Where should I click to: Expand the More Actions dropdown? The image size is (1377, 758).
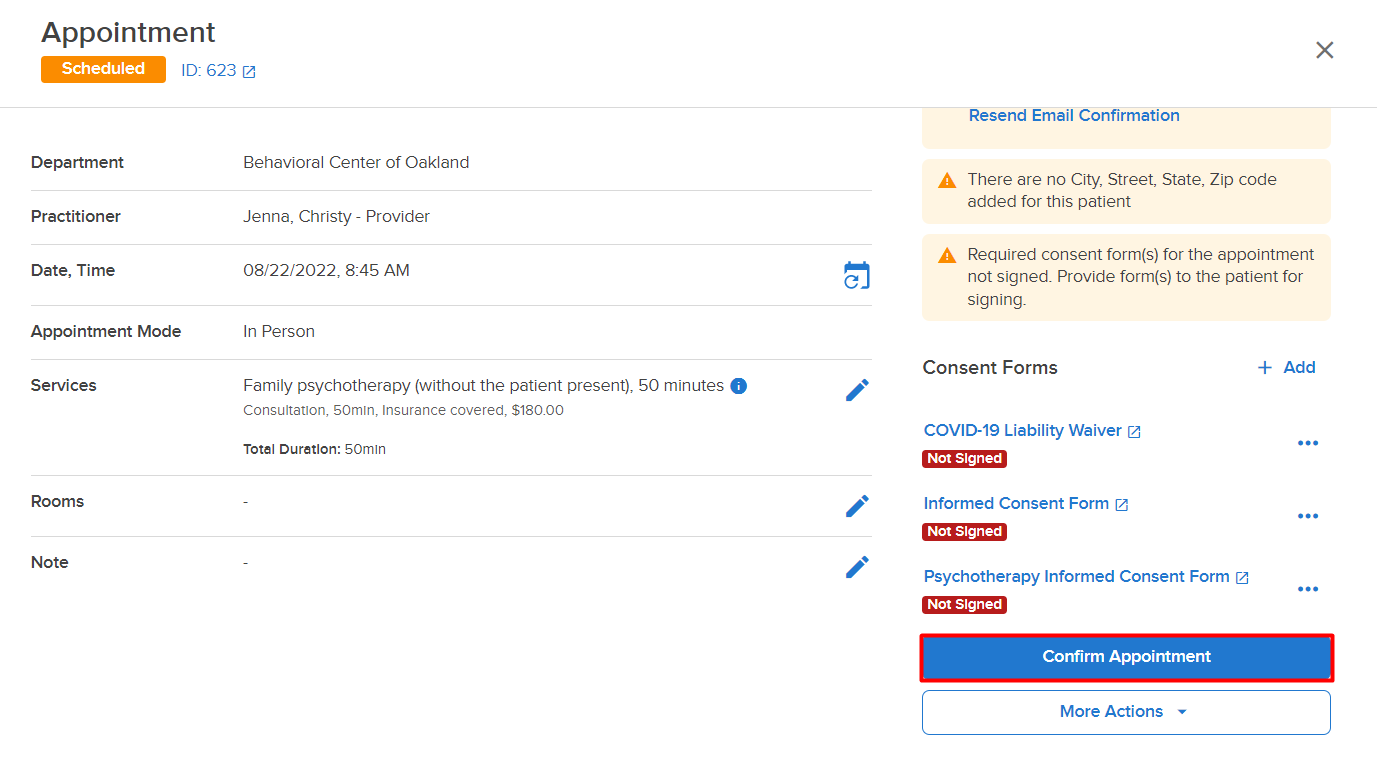click(1126, 712)
